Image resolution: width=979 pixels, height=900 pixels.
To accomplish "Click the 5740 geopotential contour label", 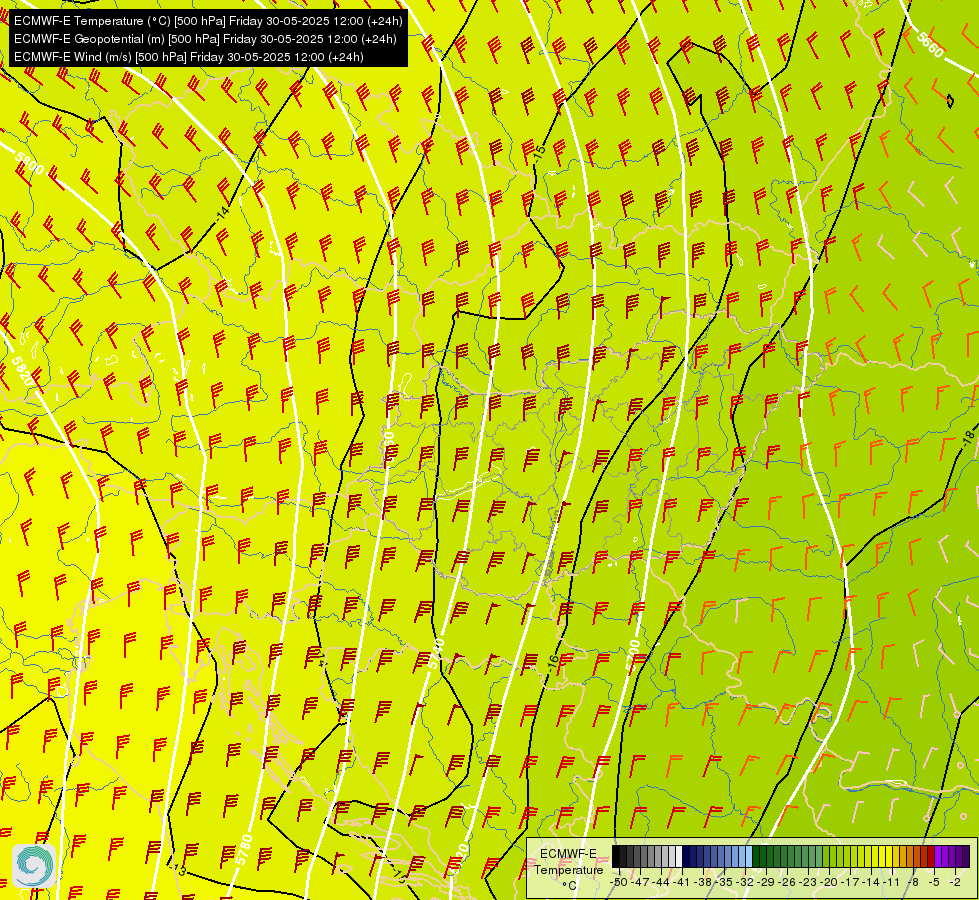I will tap(436, 654).
